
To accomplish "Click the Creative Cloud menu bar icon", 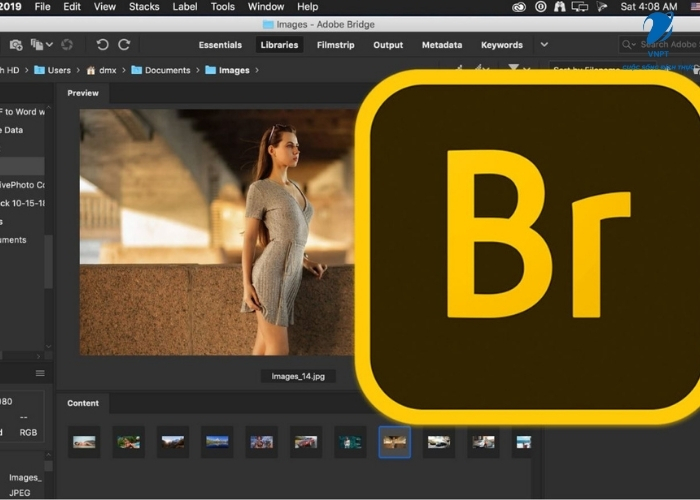I will point(519,7).
